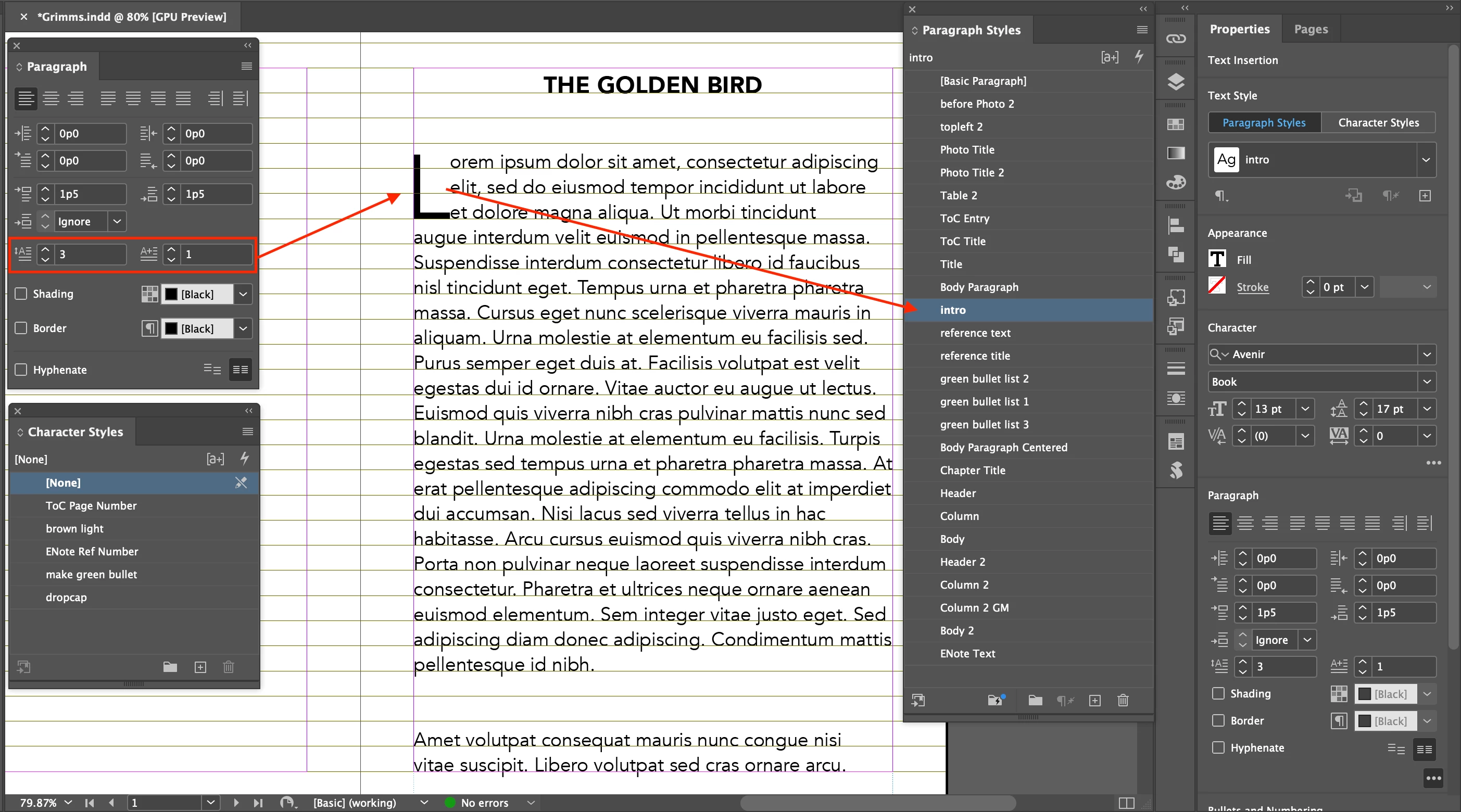Click the drop cap number of lines field

(90, 254)
